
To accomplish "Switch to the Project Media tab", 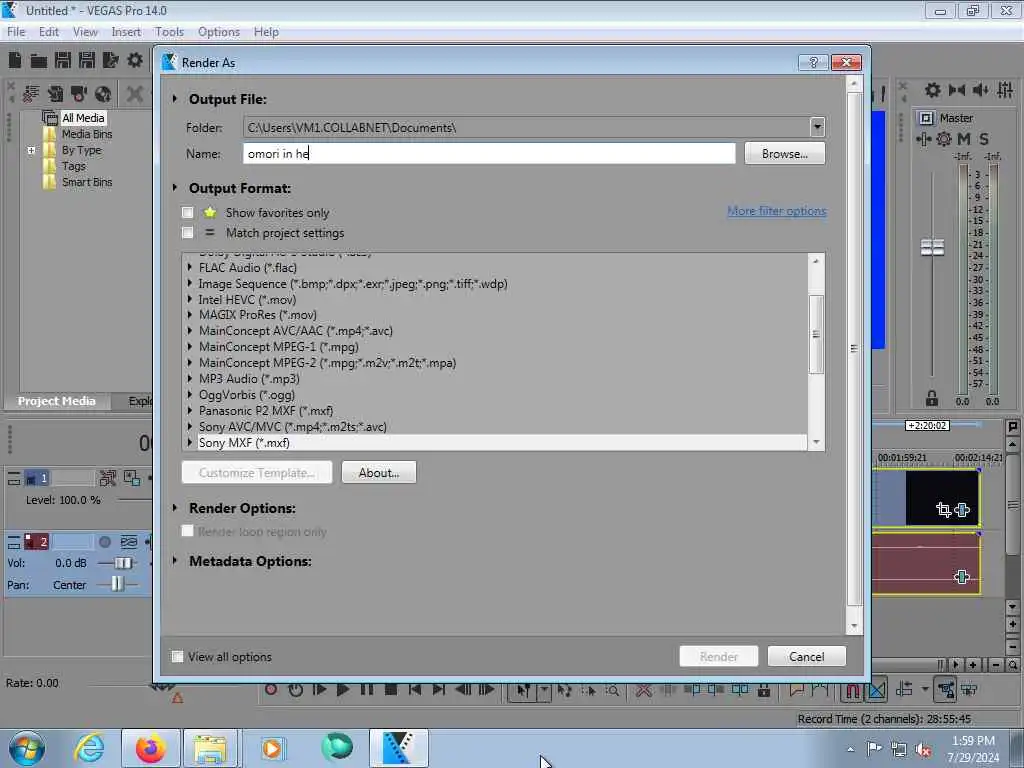I will click(x=56, y=401).
